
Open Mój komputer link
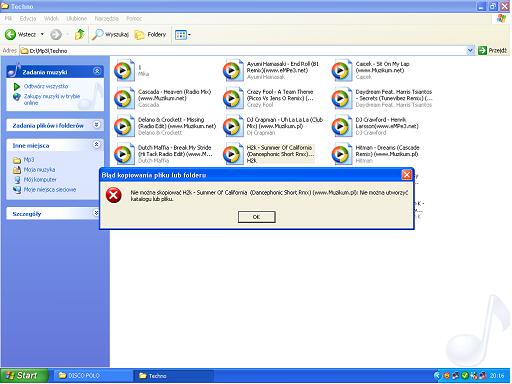pos(40,180)
